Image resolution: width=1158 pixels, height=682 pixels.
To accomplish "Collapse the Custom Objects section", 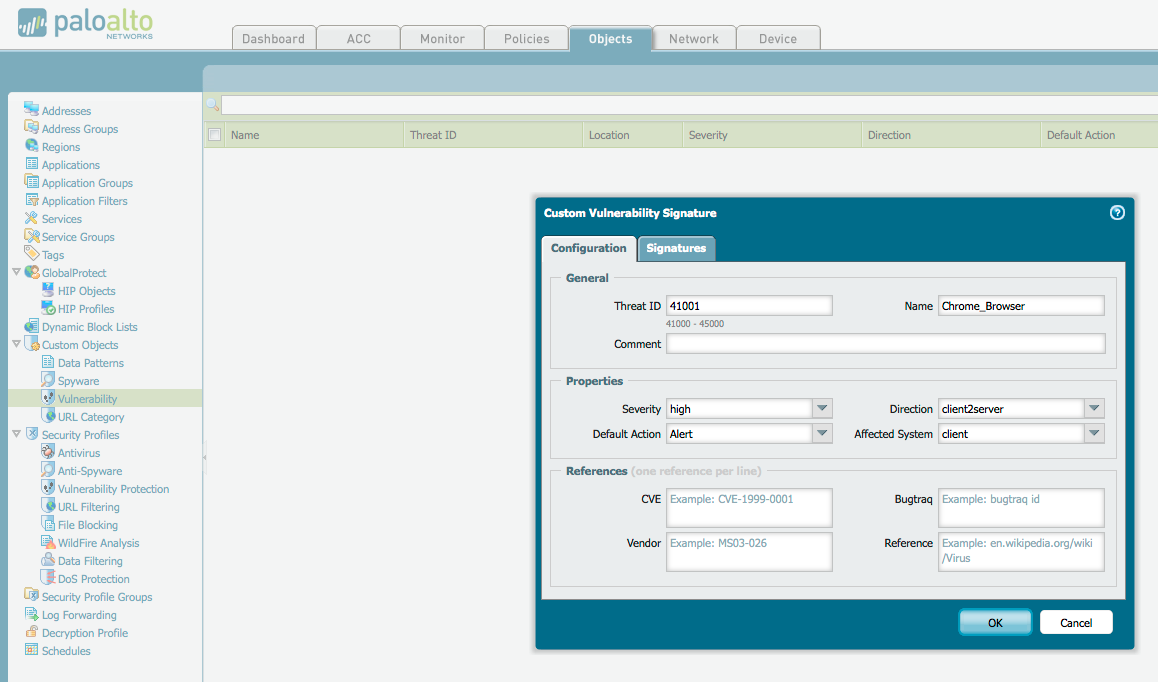I will (x=15, y=344).
